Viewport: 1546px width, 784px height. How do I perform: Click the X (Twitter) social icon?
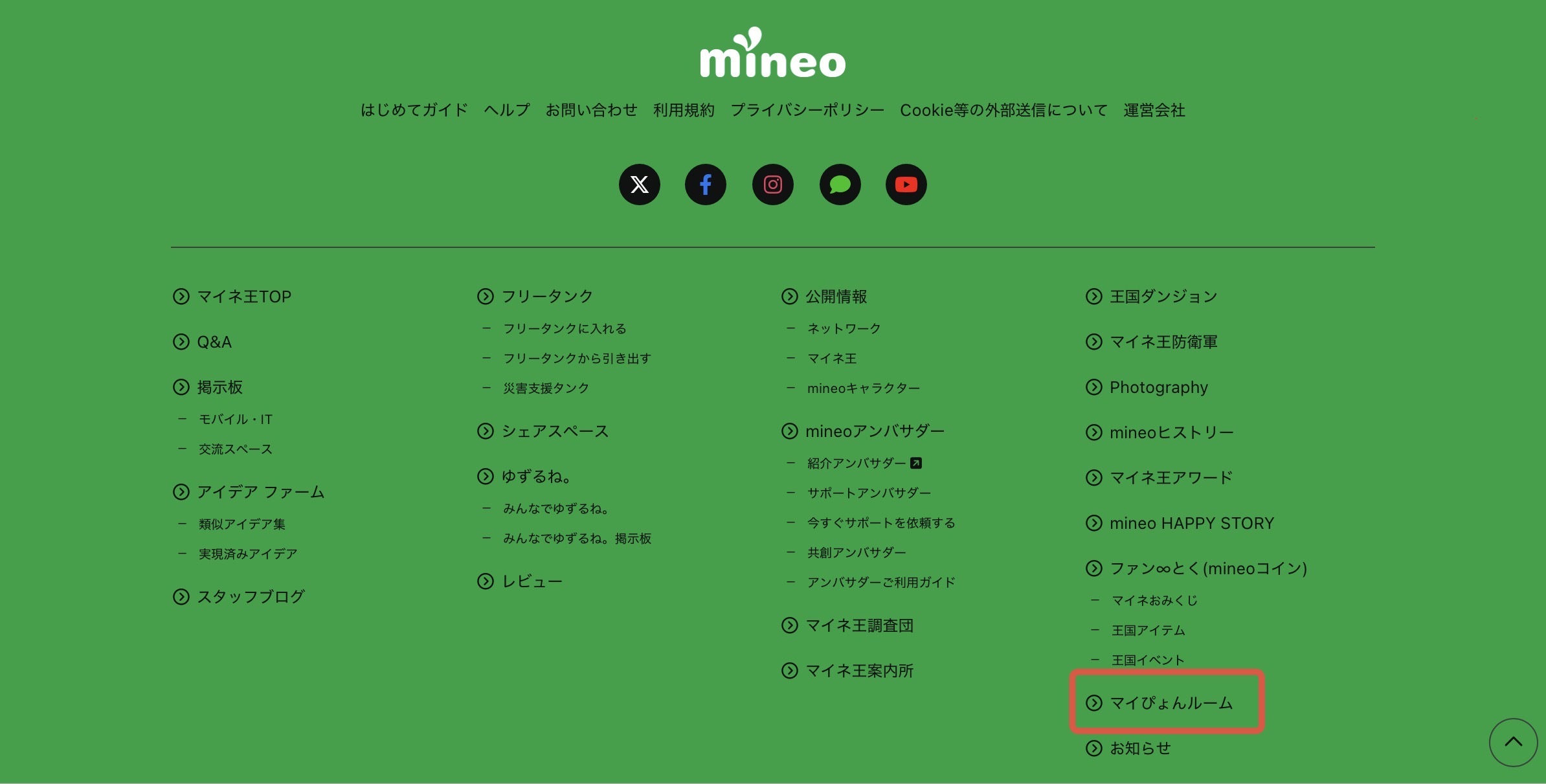tap(639, 185)
